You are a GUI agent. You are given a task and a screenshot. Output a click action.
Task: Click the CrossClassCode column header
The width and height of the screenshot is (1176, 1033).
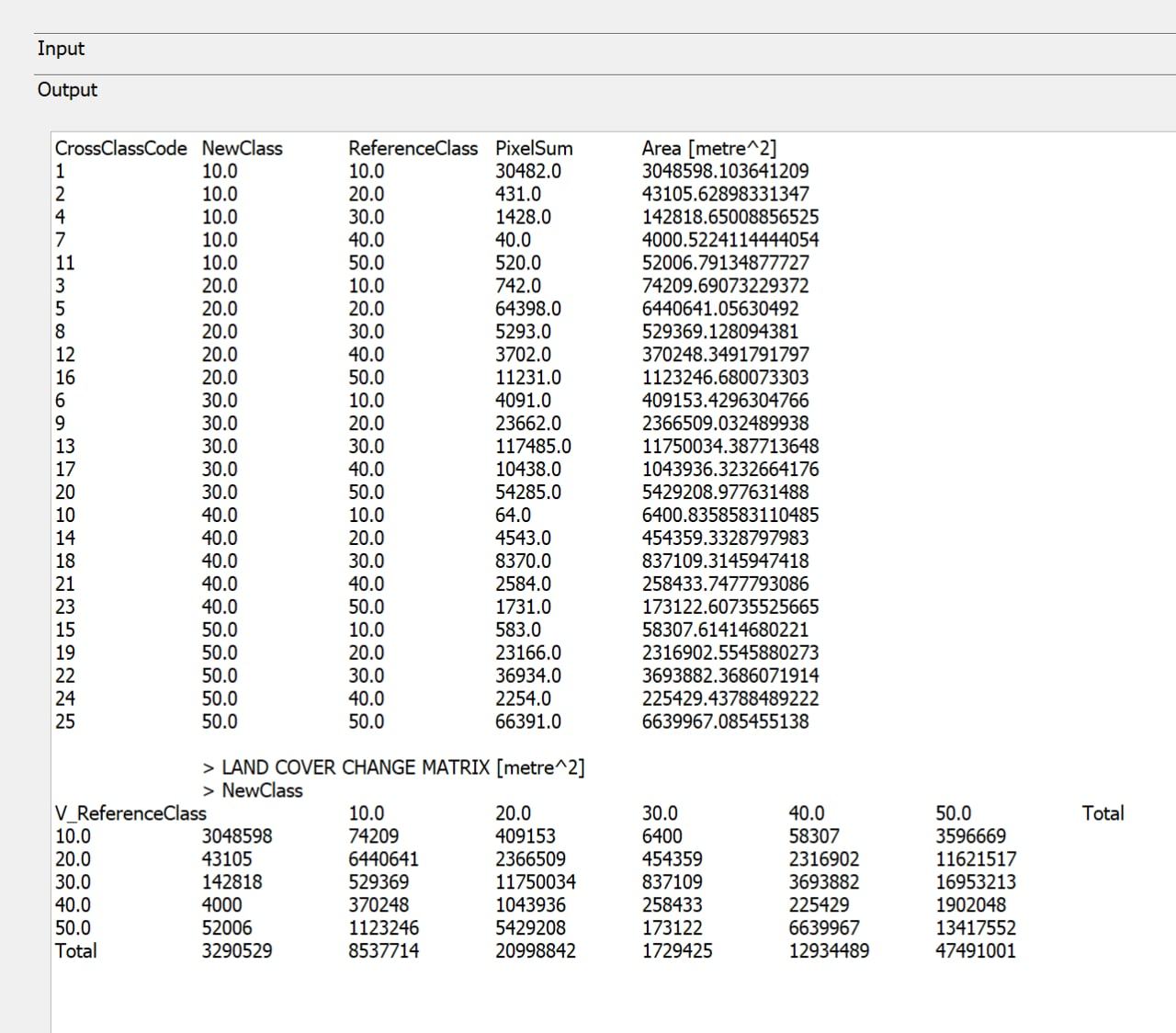120,148
